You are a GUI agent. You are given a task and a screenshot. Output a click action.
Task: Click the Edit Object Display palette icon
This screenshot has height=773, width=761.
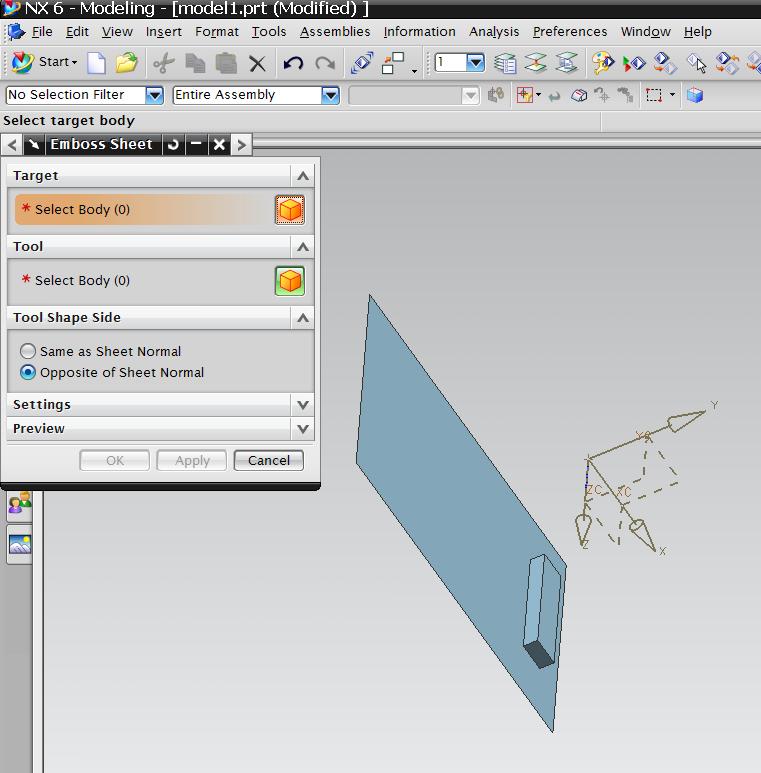click(x=603, y=63)
